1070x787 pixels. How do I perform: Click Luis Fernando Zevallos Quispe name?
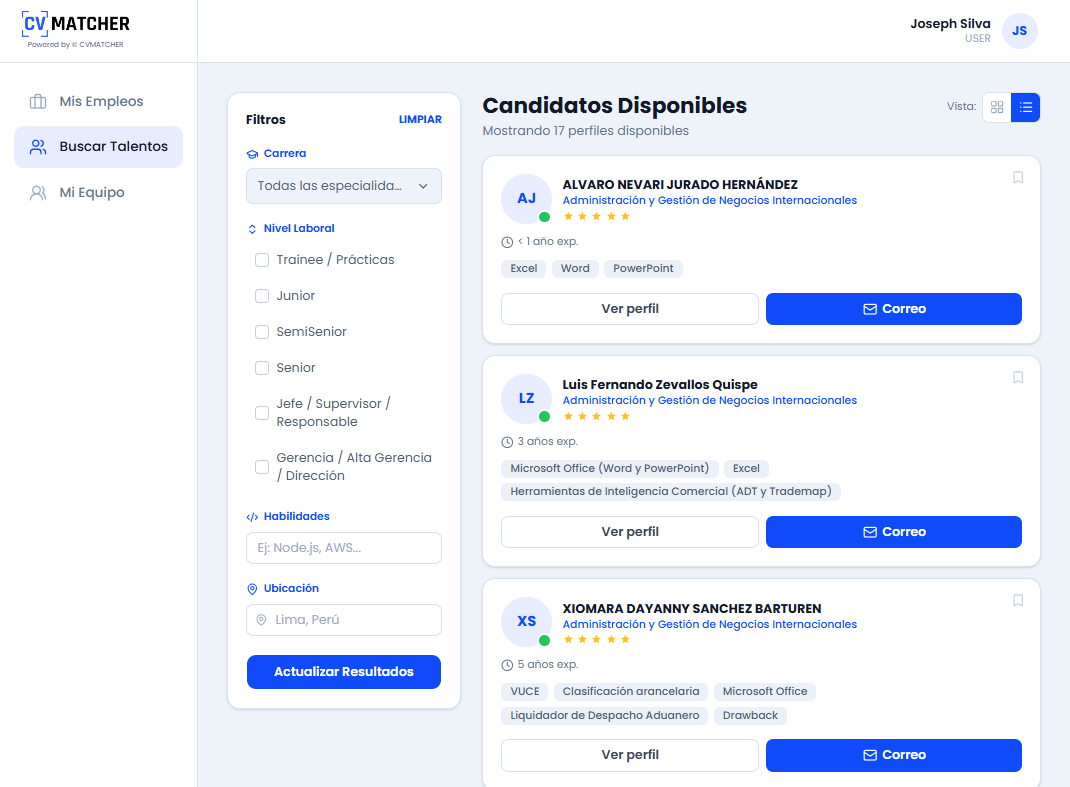(x=660, y=385)
